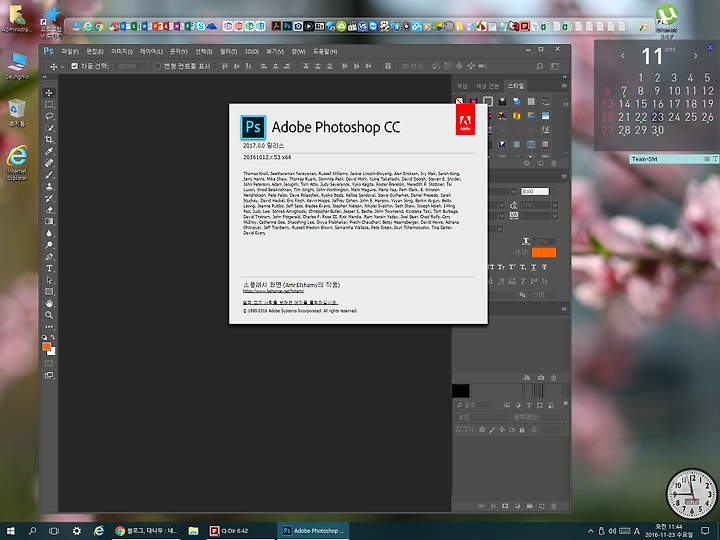This screenshot has width=720, height=540.
Task: Click the Change Screen Mode icon
Action: click(49, 375)
